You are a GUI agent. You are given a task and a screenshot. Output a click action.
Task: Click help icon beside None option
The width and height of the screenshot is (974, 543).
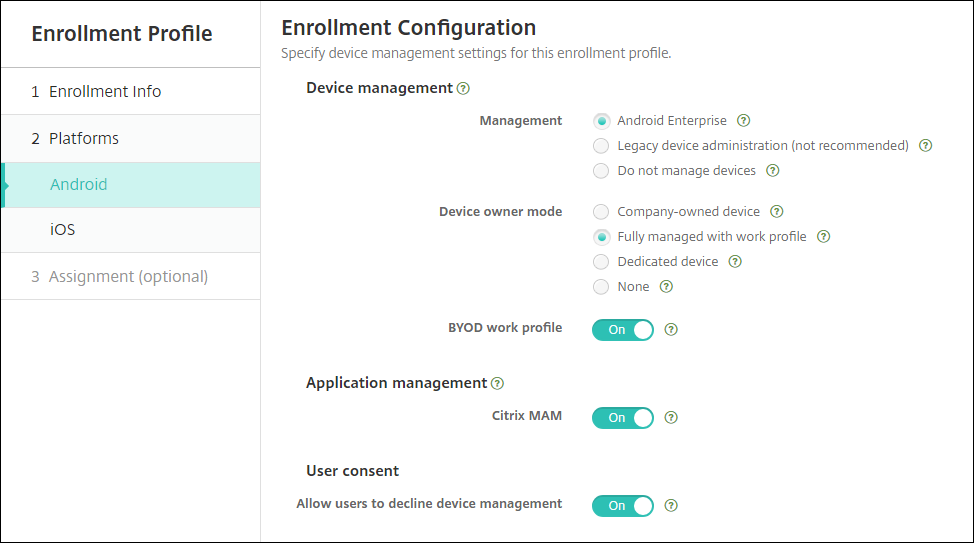[x=666, y=287]
